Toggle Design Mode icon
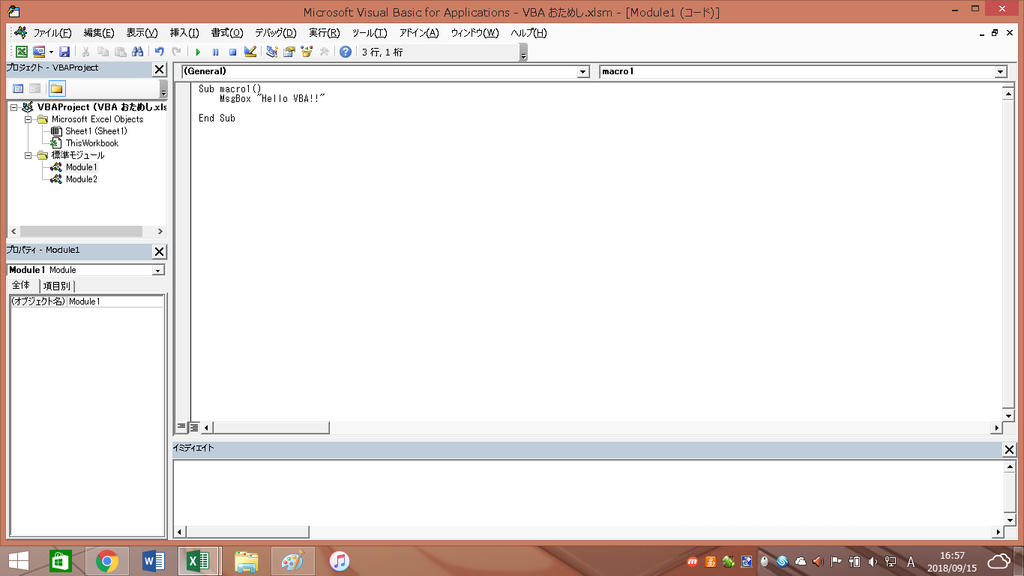Image resolution: width=1024 pixels, height=576 pixels. pyautogui.click(x=250, y=52)
